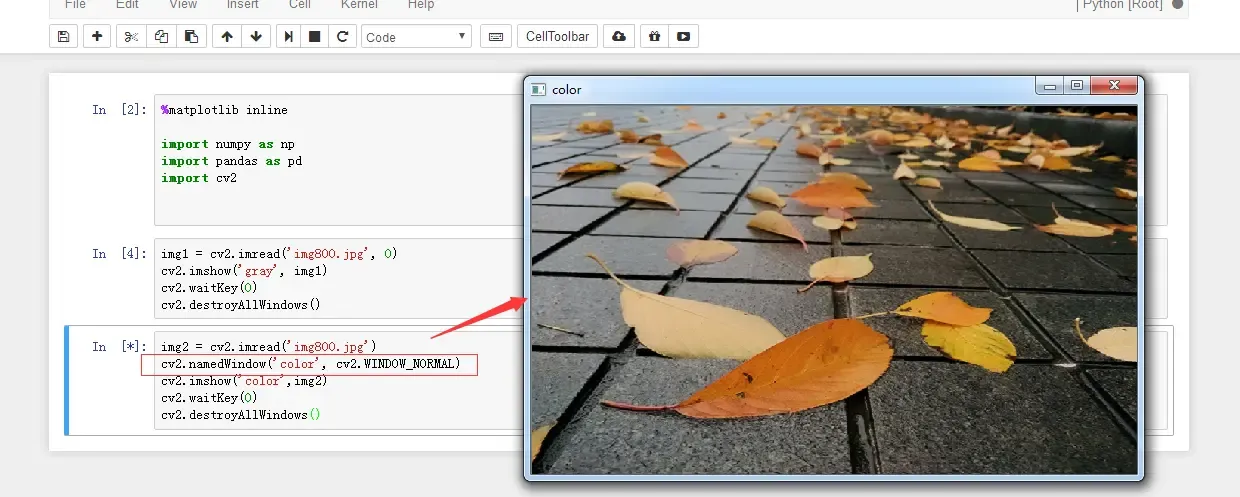Click the cloud upload toolbar icon
Image resolution: width=1240 pixels, height=497 pixels.
point(619,37)
